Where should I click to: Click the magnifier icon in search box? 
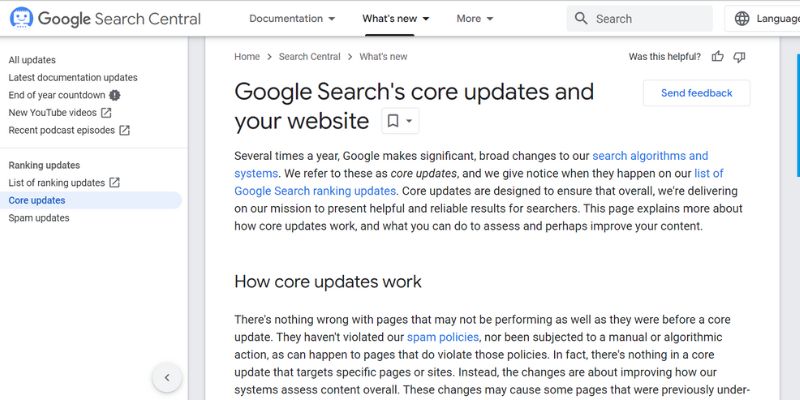581,19
